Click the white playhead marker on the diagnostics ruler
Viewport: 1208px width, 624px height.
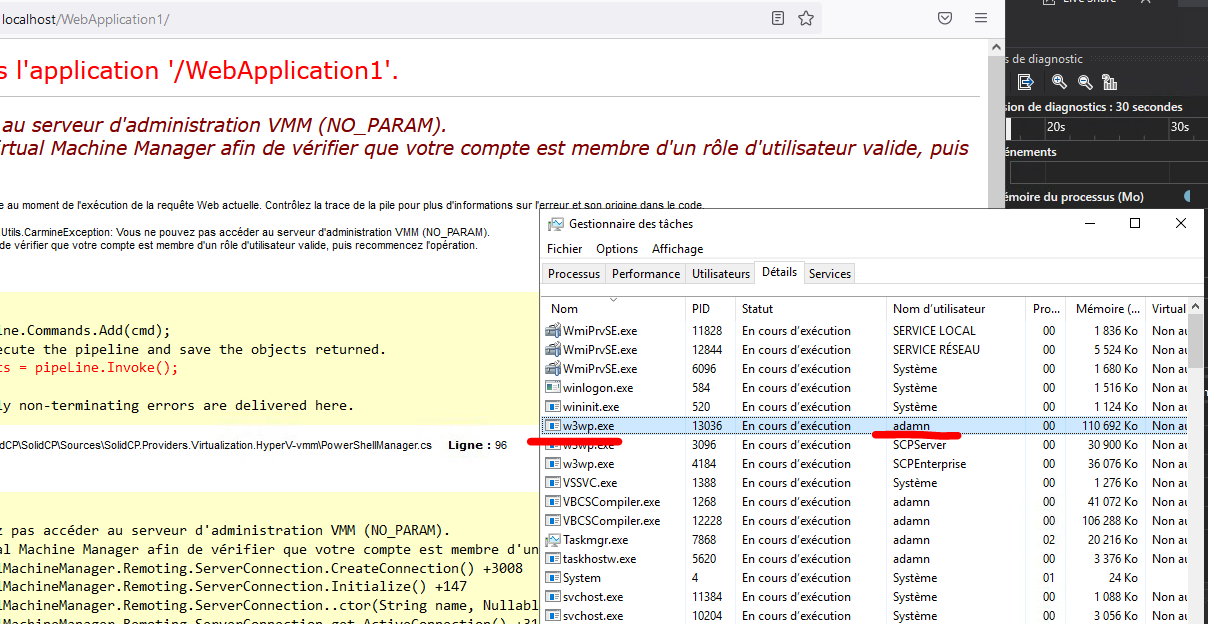click(1008, 128)
